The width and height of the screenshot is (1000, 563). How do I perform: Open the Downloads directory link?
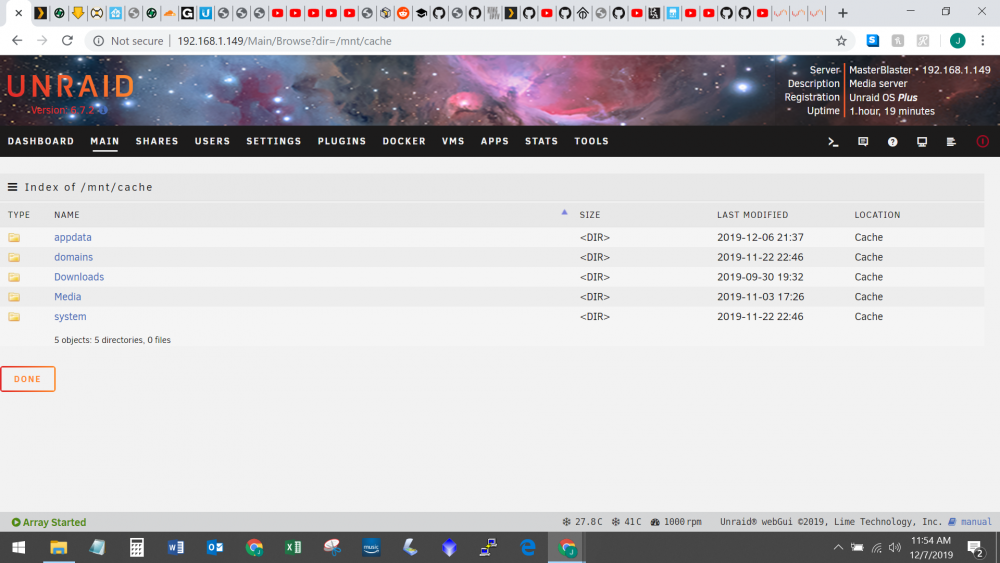coord(79,277)
